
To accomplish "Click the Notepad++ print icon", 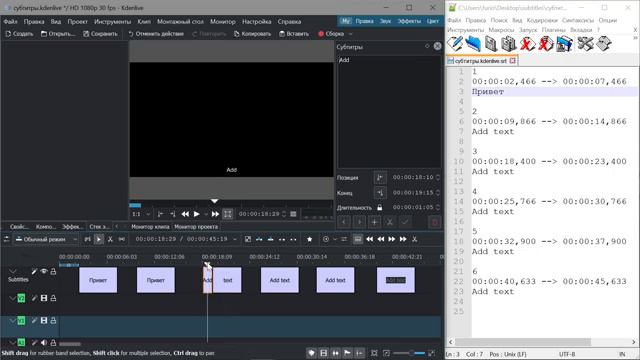I will coord(564,44).
